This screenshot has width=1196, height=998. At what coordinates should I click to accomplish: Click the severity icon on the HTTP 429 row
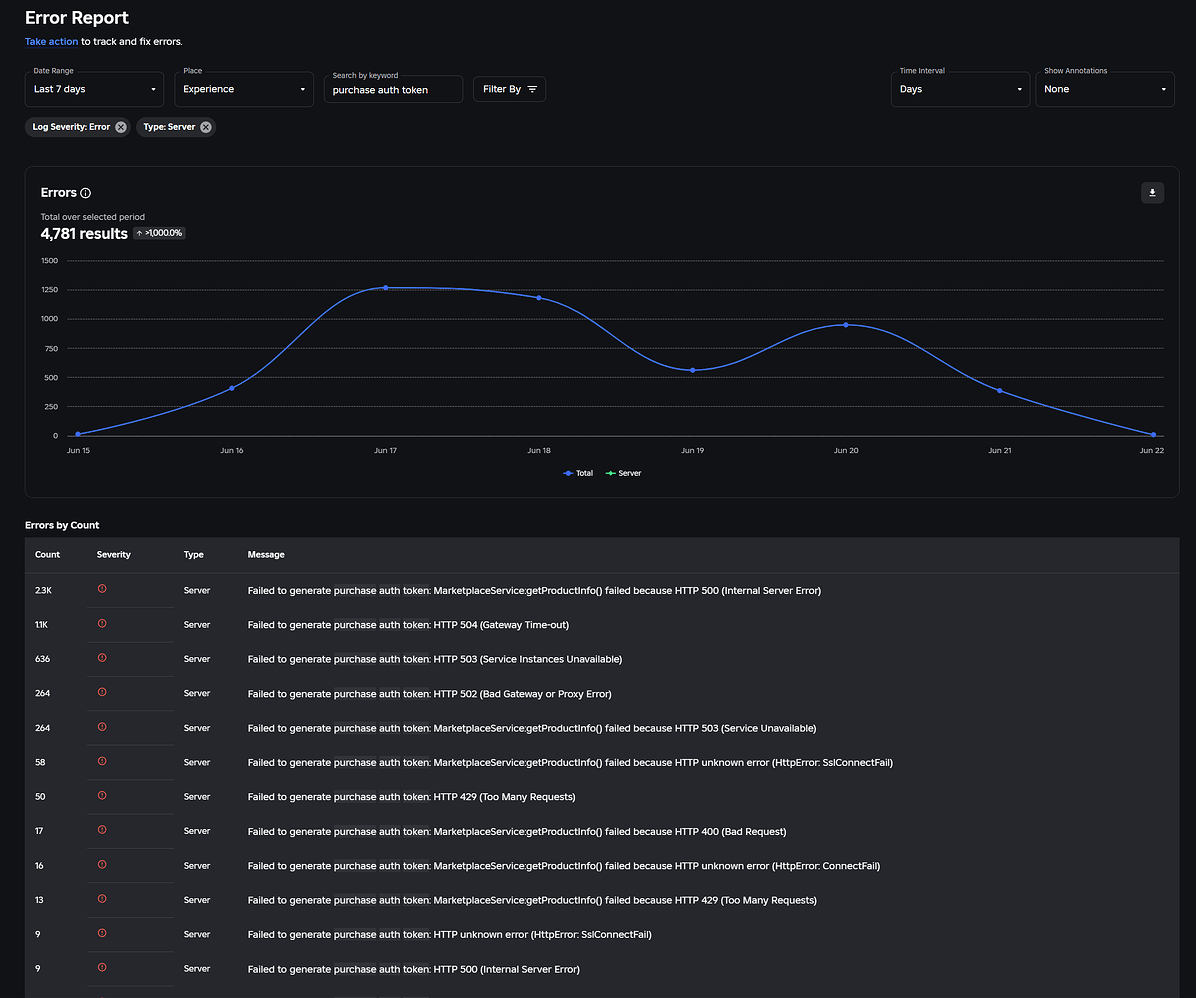(x=101, y=796)
